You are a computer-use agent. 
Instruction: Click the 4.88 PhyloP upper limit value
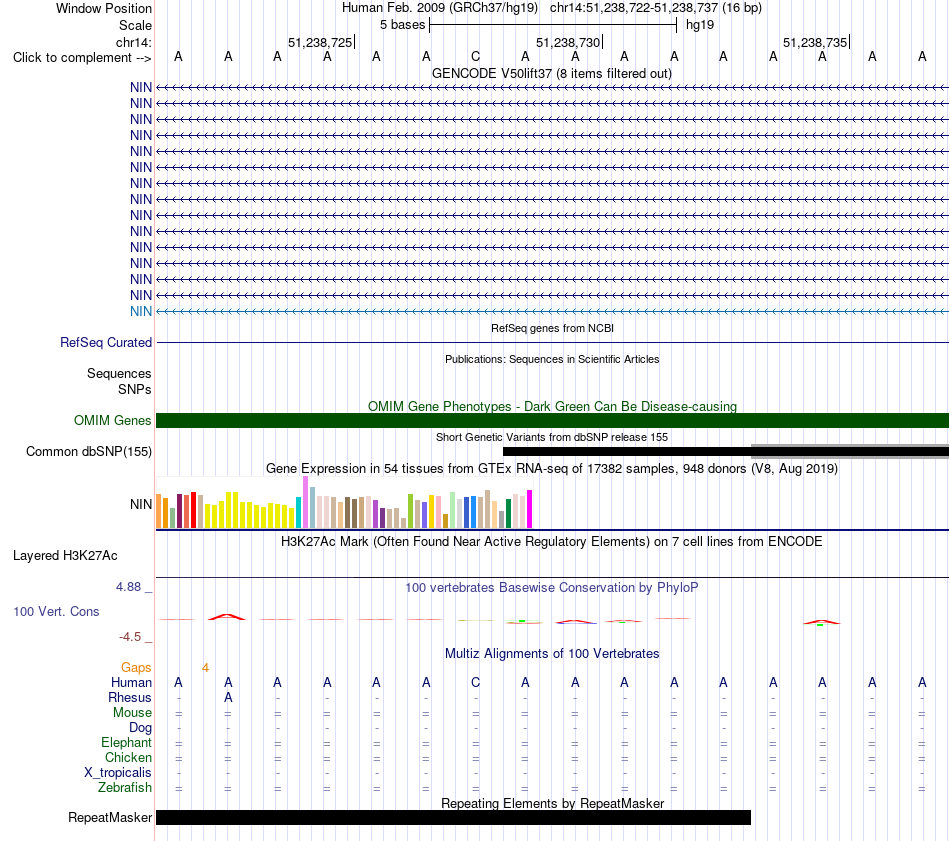click(128, 587)
